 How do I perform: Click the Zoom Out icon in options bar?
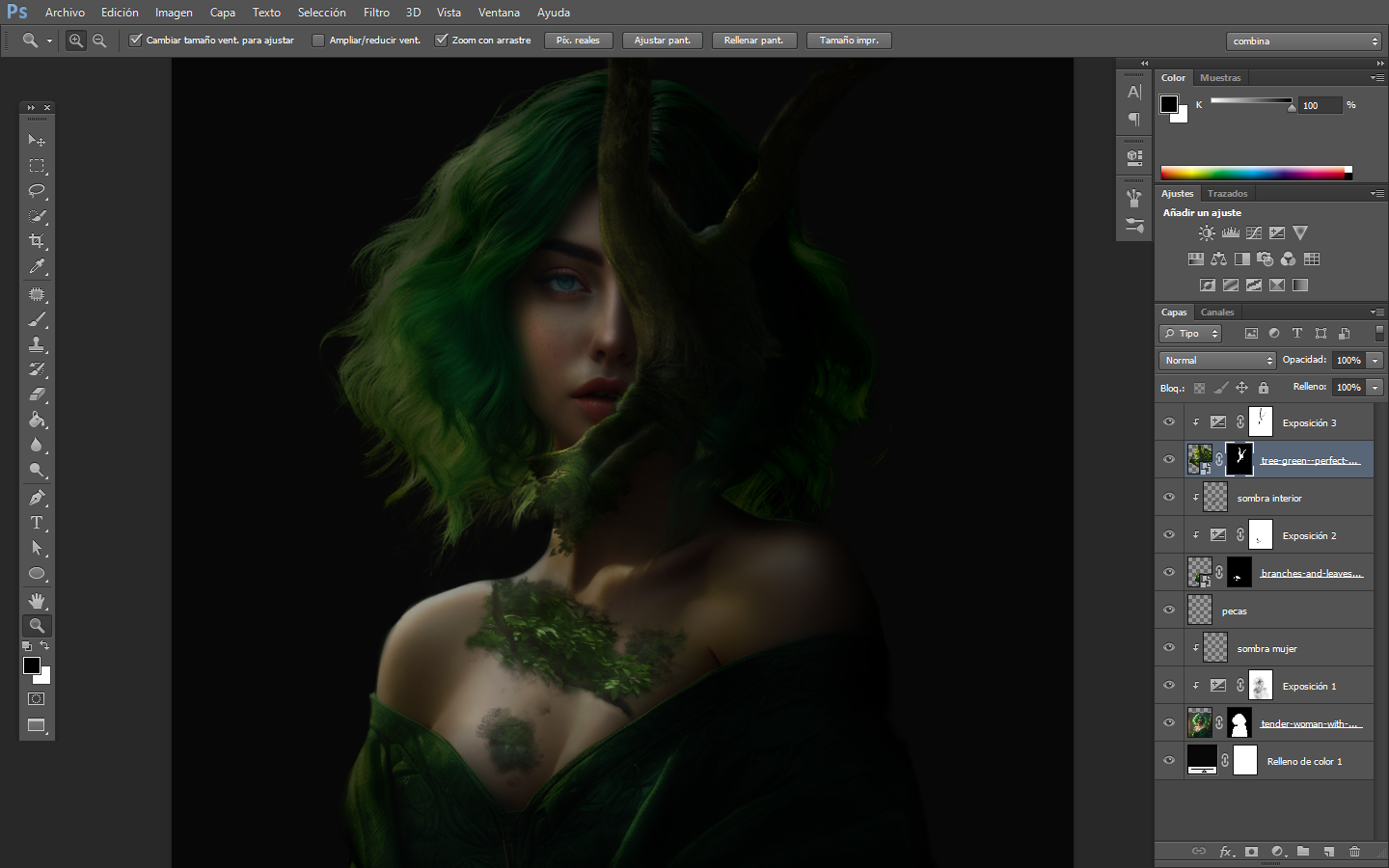click(x=99, y=41)
